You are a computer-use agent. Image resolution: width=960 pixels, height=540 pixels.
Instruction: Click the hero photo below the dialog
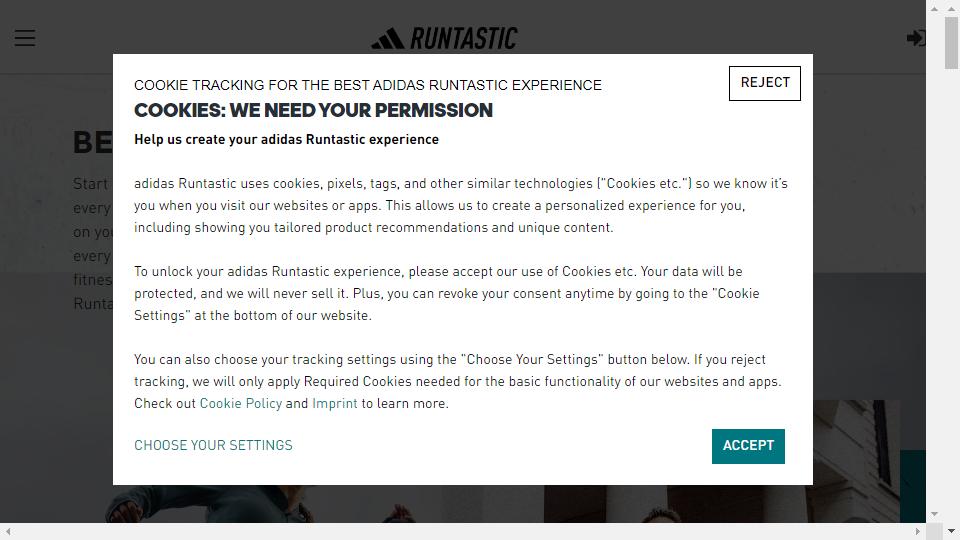(500, 508)
